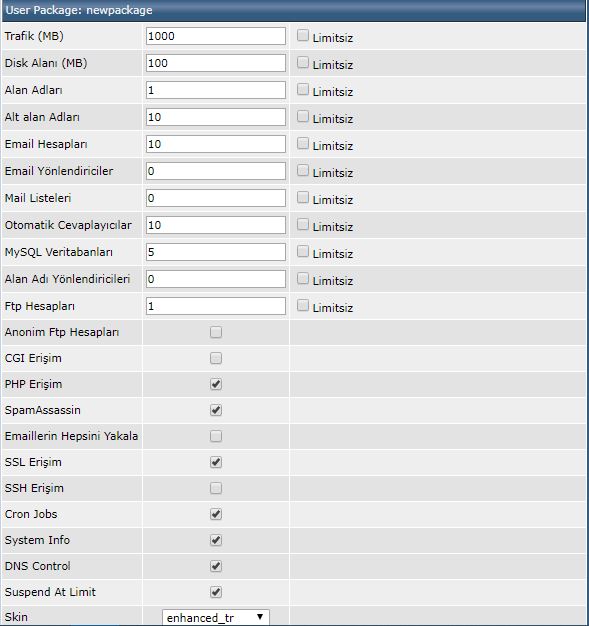Viewport: 589px width, 626px height.
Task: Check Limitsiz next to Alan Adları
Action: (x=303, y=89)
